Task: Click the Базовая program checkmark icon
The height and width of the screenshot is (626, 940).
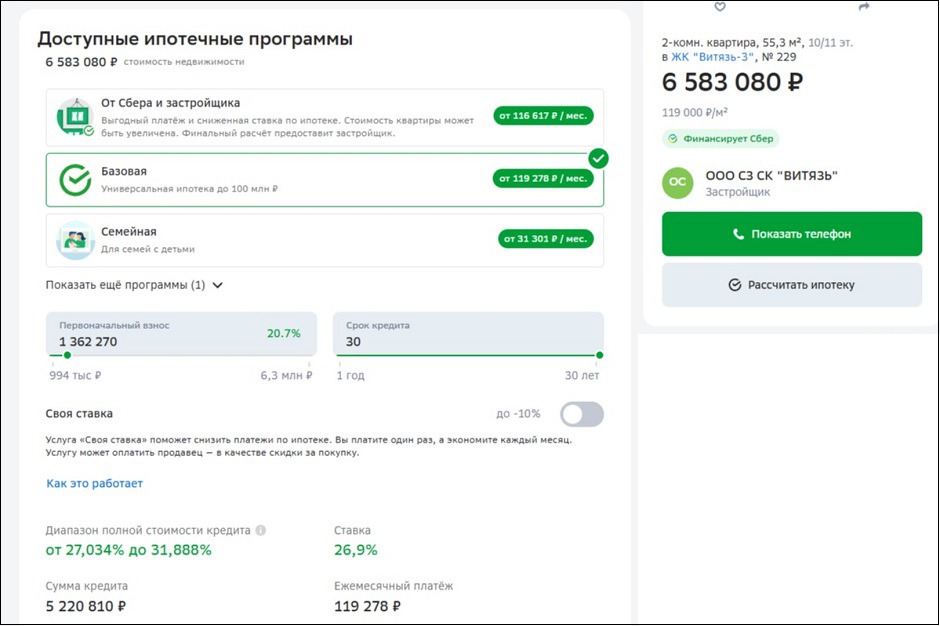Action: coord(75,180)
